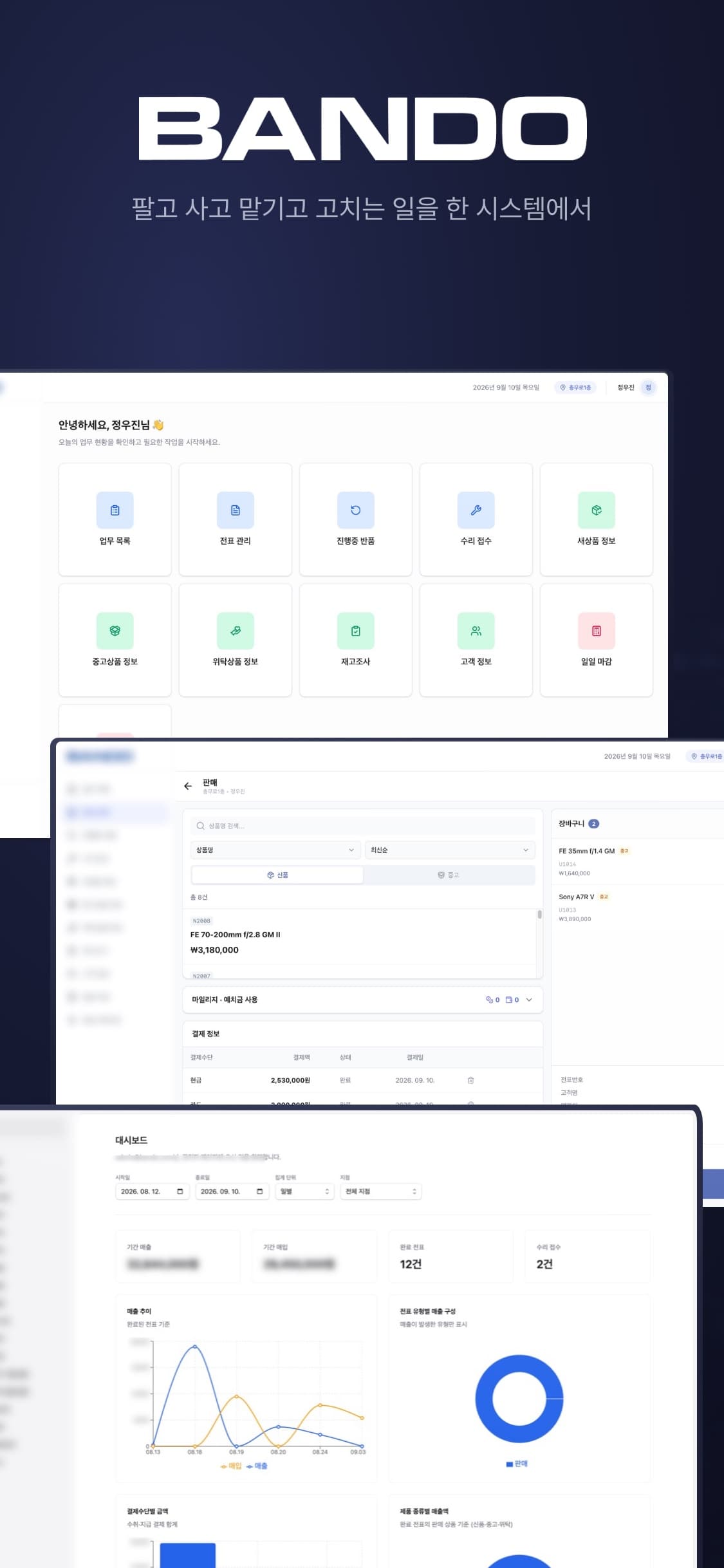Click the 완료 전표 12건 summary card
The height and width of the screenshot is (1568, 724).
(451, 1256)
